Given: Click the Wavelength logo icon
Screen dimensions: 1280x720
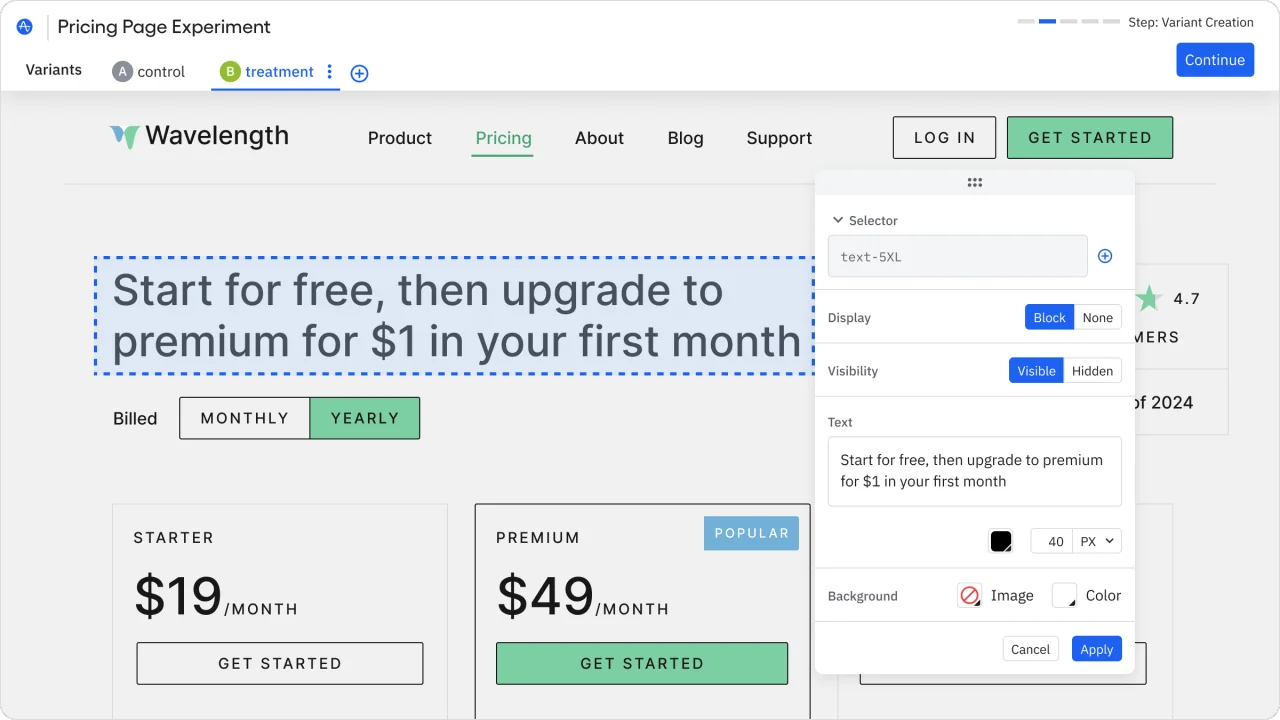Looking at the screenshot, I should [124, 137].
